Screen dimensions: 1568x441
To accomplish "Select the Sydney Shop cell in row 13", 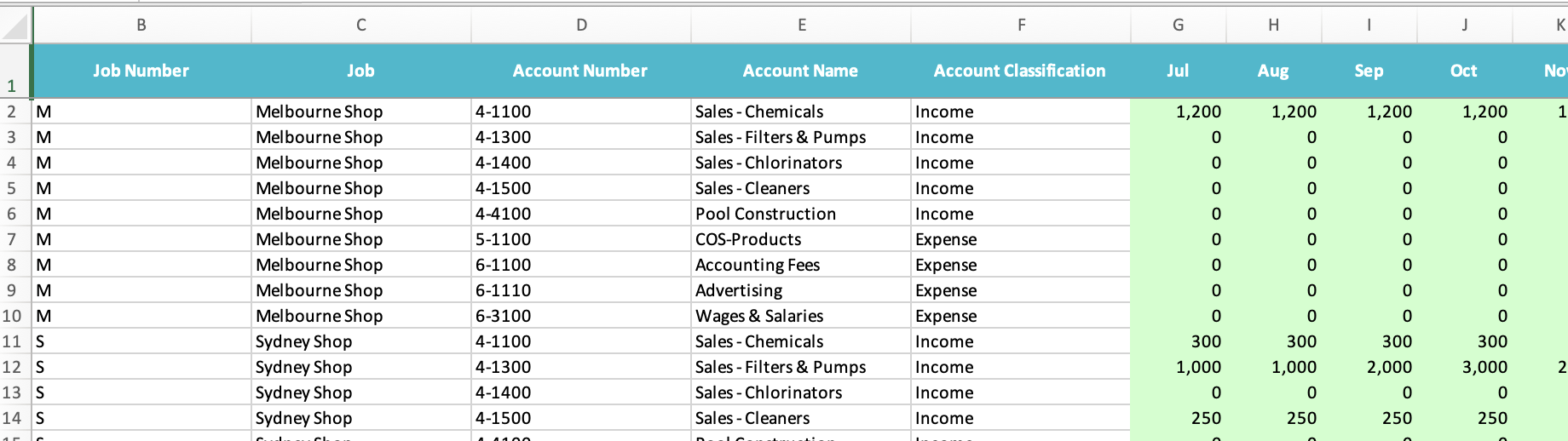I will click(361, 392).
